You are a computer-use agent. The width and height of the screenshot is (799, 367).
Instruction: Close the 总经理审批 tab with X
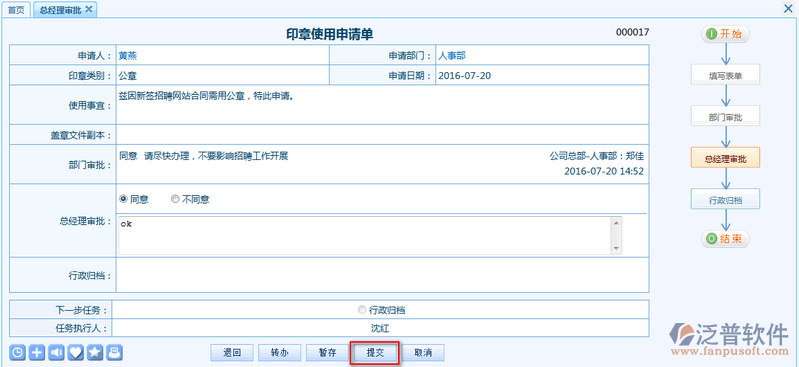pos(89,9)
